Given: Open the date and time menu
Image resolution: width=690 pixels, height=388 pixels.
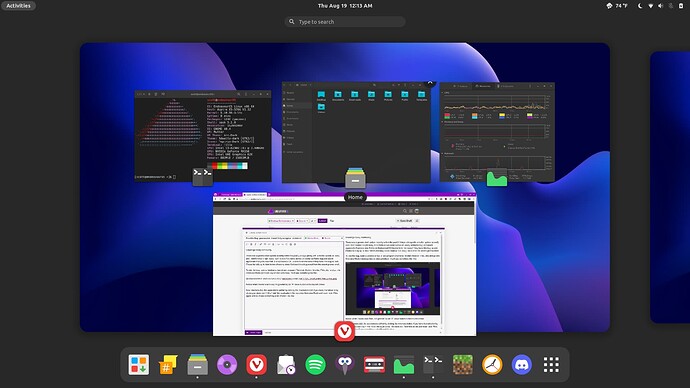Looking at the screenshot, I should 345,6.
